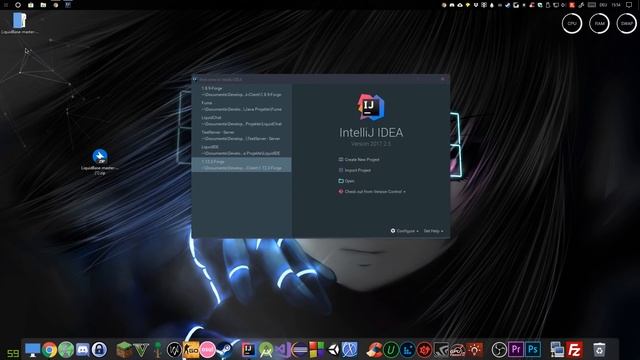
Task: Click the CPU monitor circle widget
Action: (572, 23)
